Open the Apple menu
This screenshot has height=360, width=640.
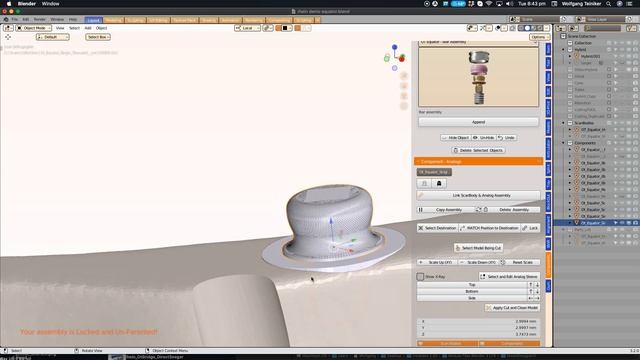pyautogui.click(x=9, y=4)
